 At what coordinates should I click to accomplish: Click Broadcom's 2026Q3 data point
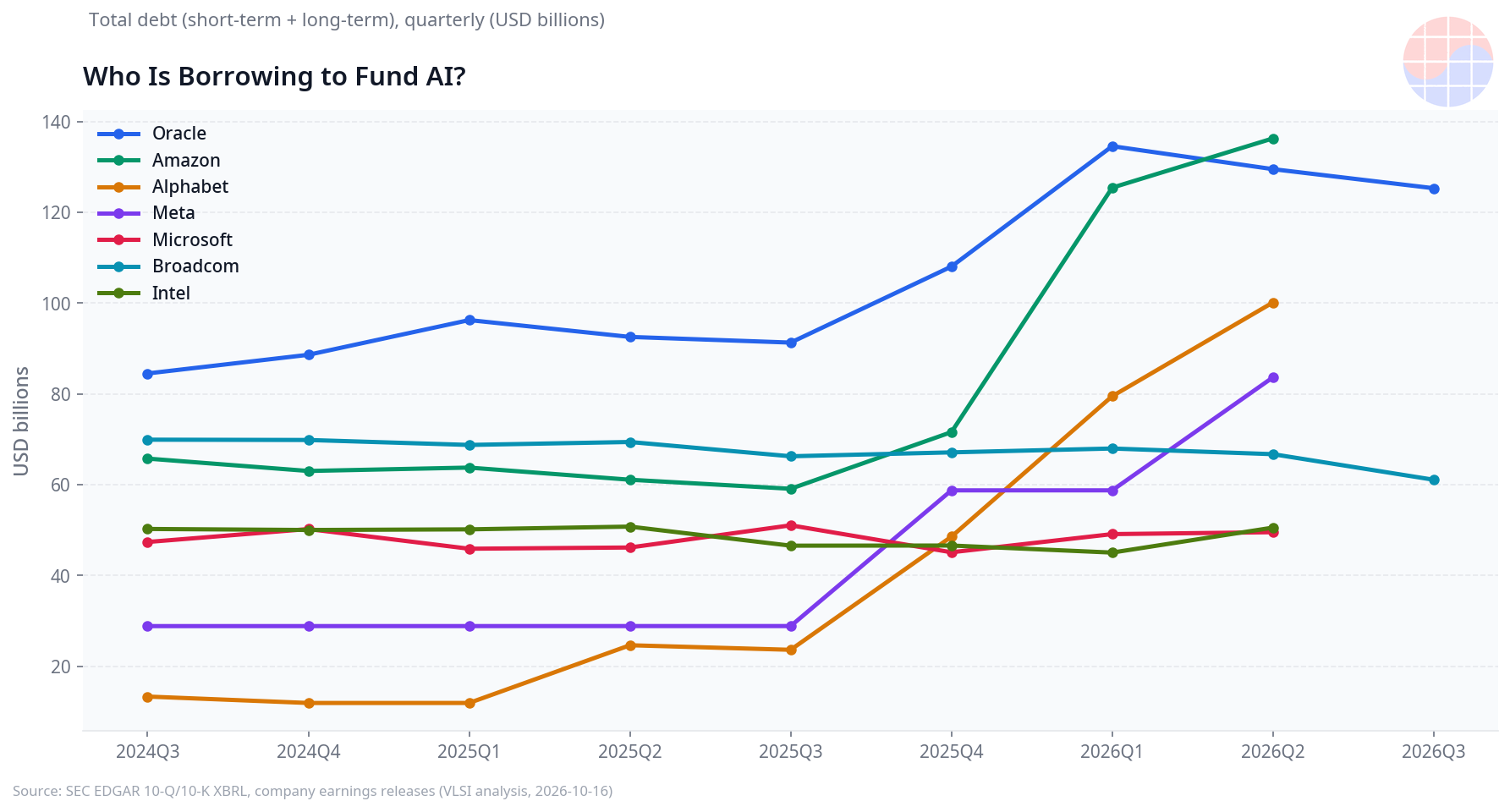pyautogui.click(x=1434, y=480)
